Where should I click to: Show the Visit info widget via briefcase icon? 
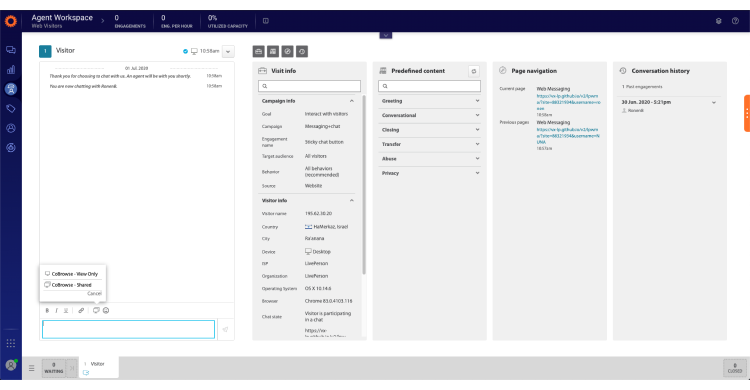click(x=259, y=51)
